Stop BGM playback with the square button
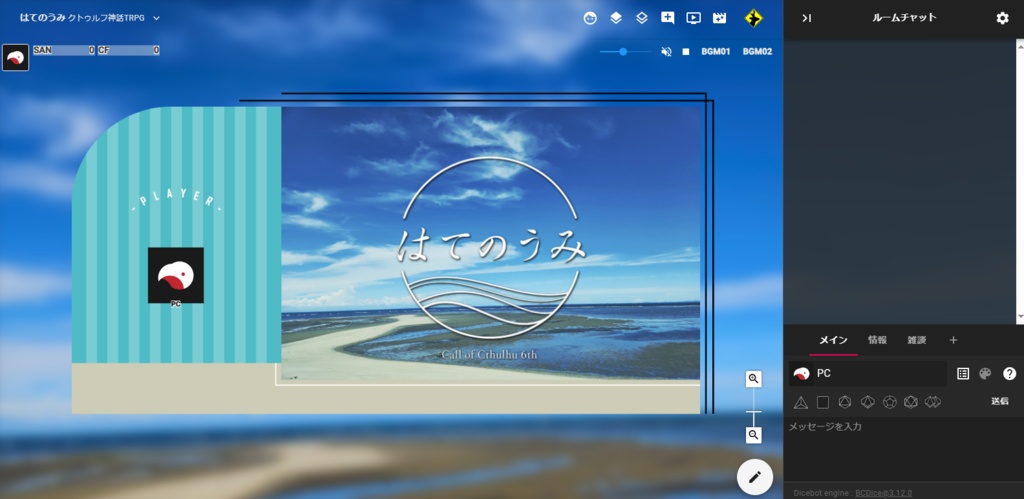The image size is (1024, 499). point(686,52)
